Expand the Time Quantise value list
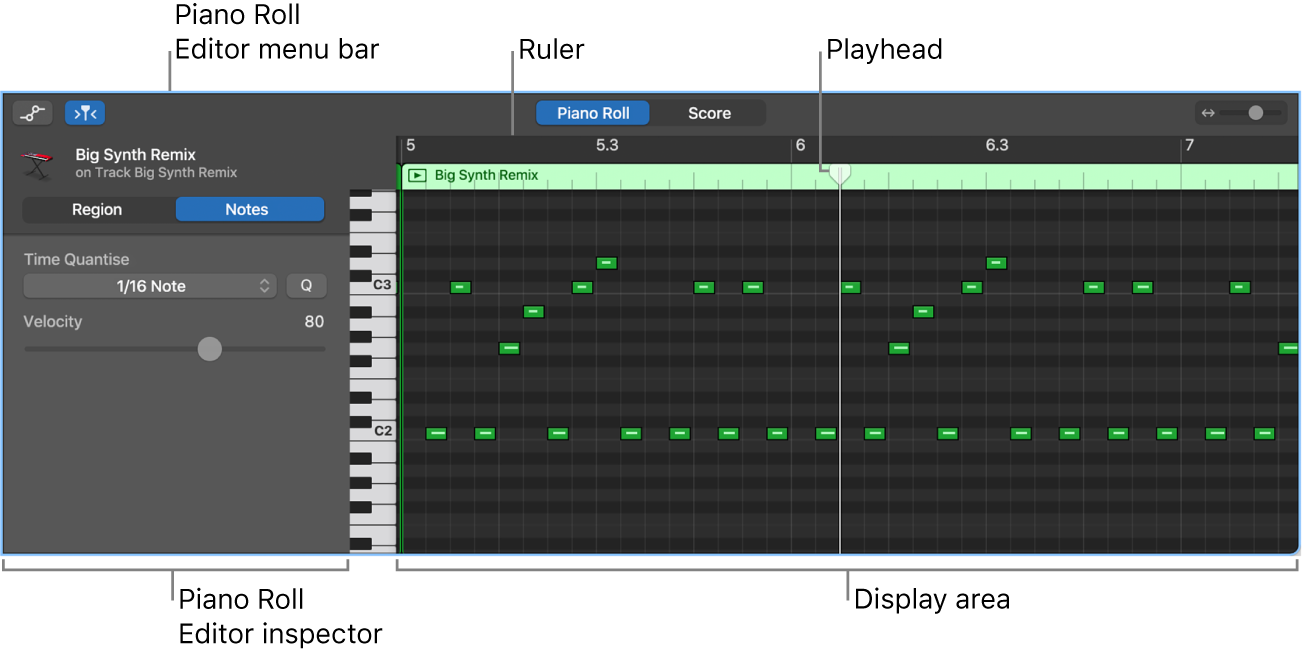The image size is (1303, 657). [150, 285]
